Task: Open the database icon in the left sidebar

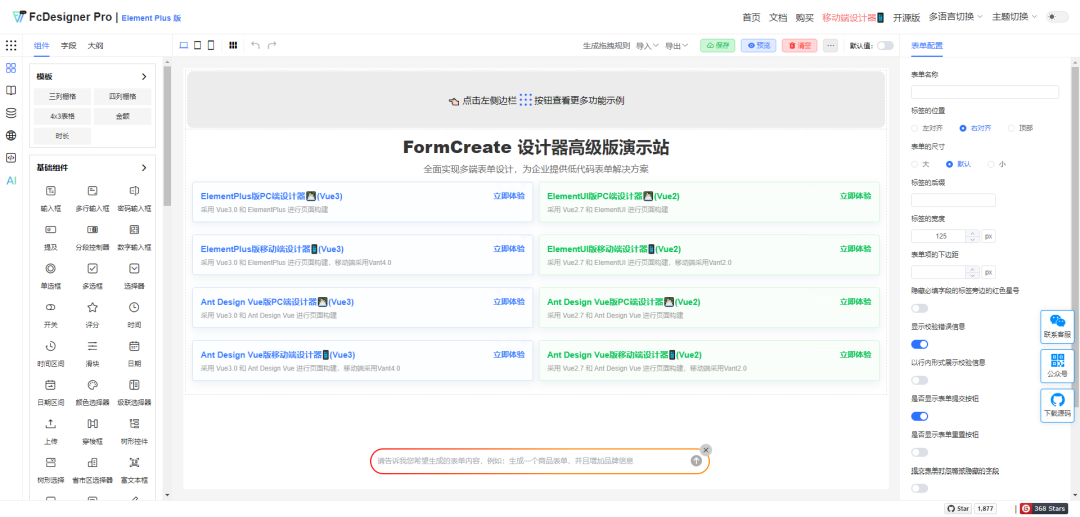Action: click(11, 113)
